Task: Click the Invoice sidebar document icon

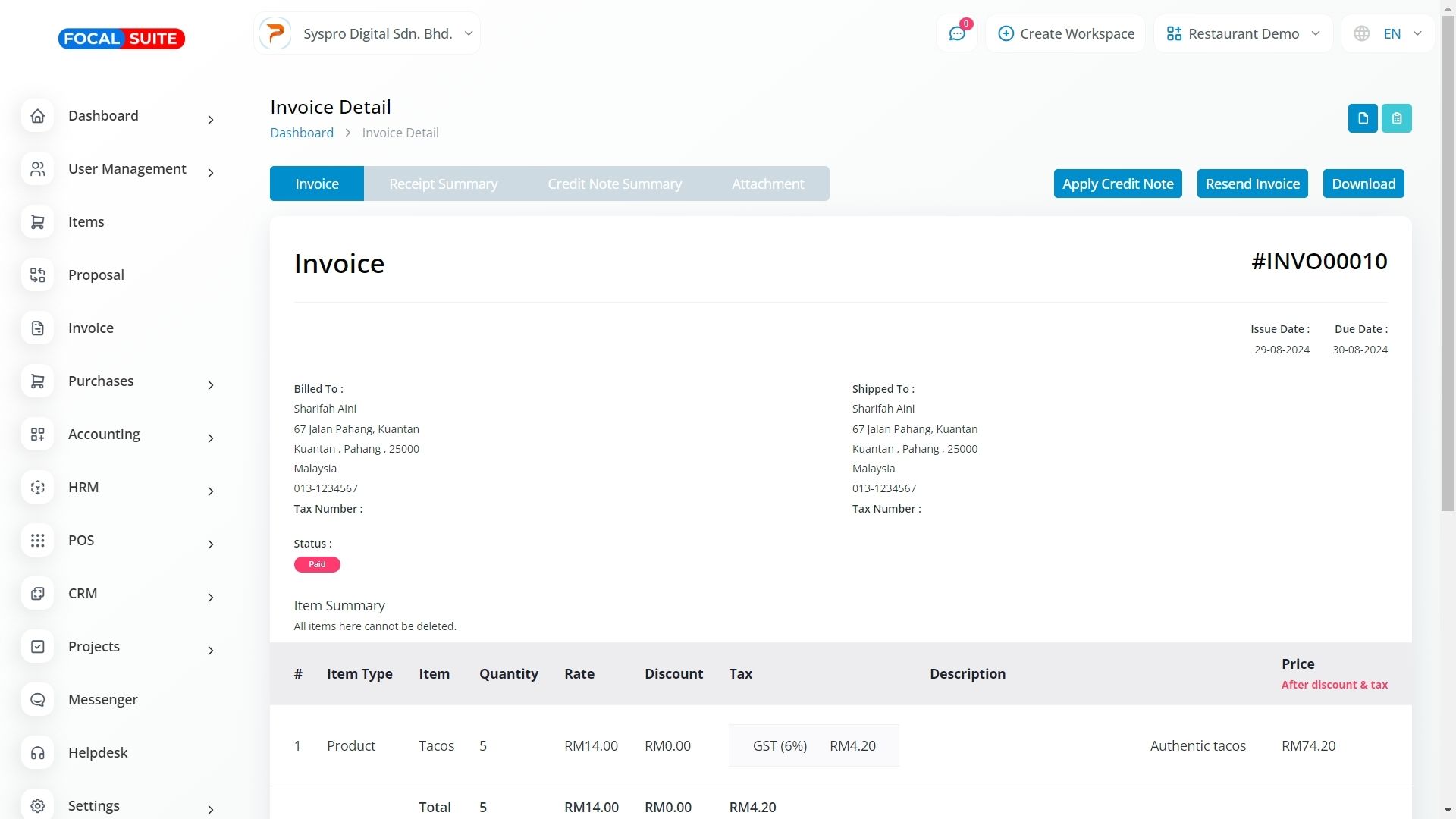Action: pyautogui.click(x=37, y=328)
